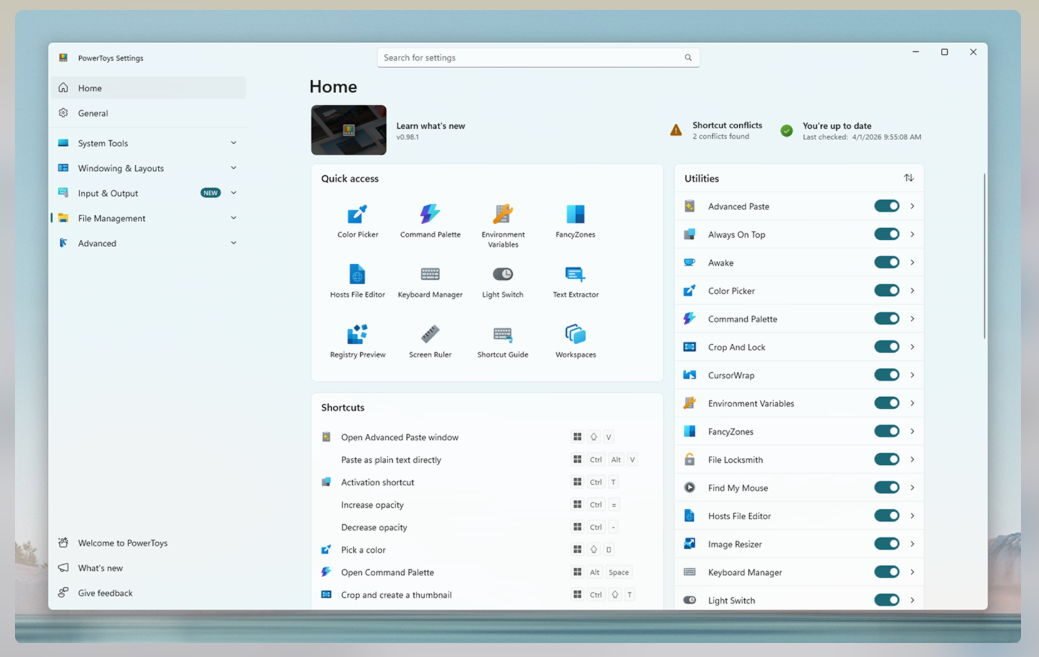Click the Crop And Lock utility icon
Image resolution: width=1039 pixels, height=657 pixels.
[689, 346]
